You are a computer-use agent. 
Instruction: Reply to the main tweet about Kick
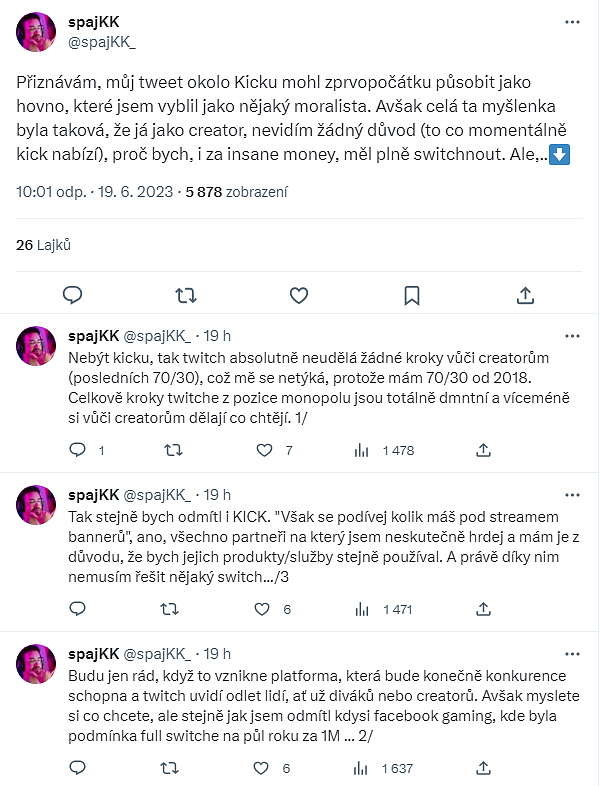(72, 295)
